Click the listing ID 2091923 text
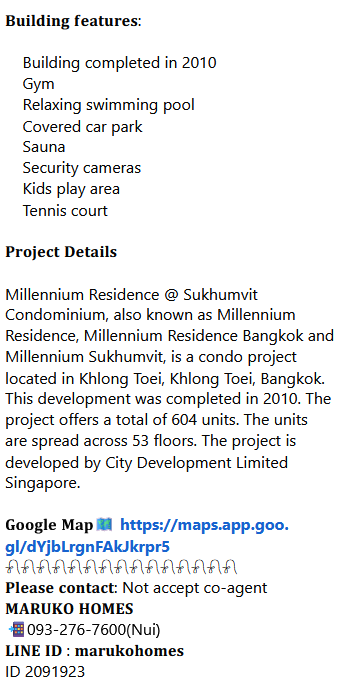This screenshot has width=362, height=686. (45, 672)
